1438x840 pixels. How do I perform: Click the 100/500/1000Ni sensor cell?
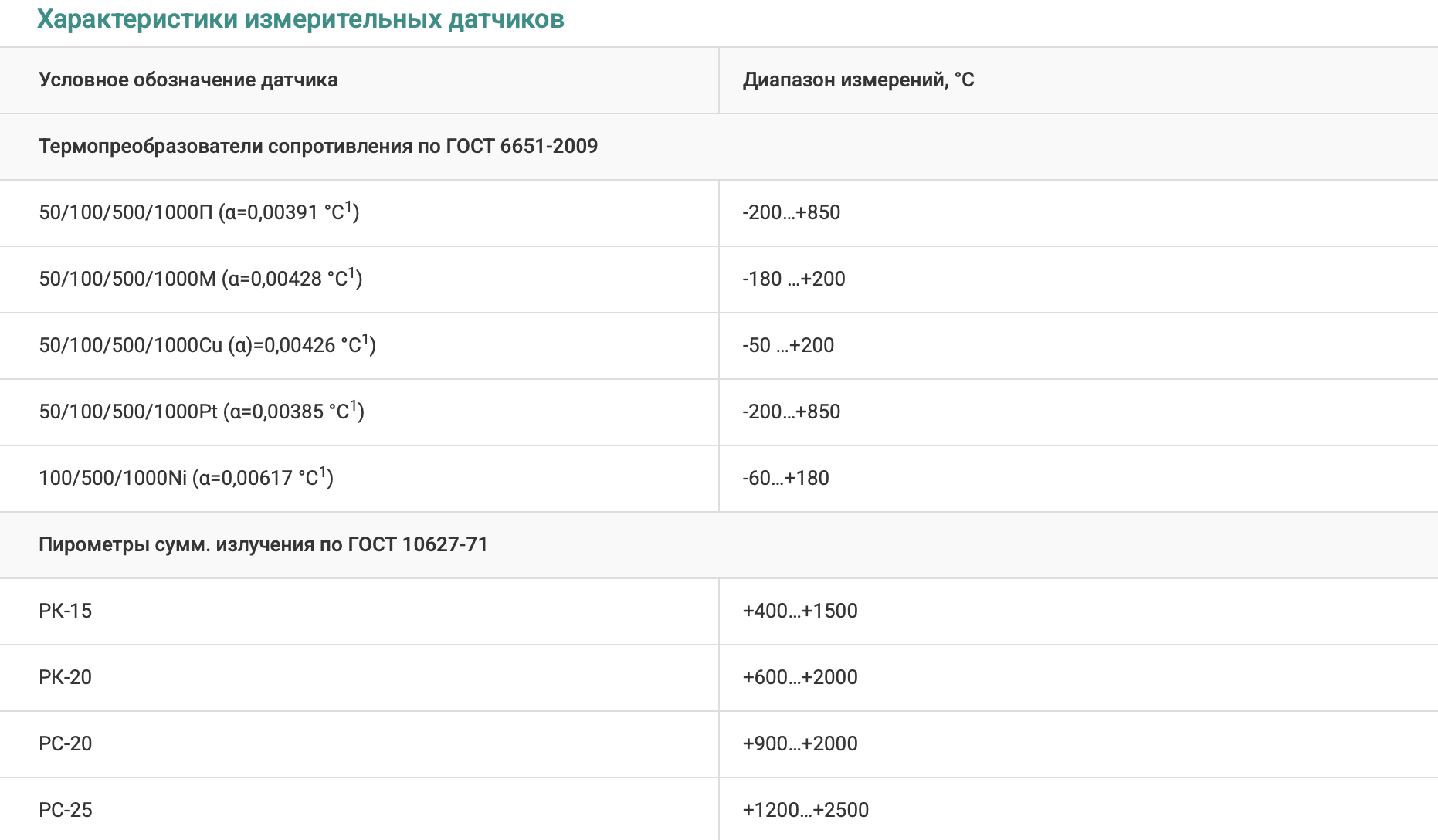pyautogui.click(x=186, y=478)
